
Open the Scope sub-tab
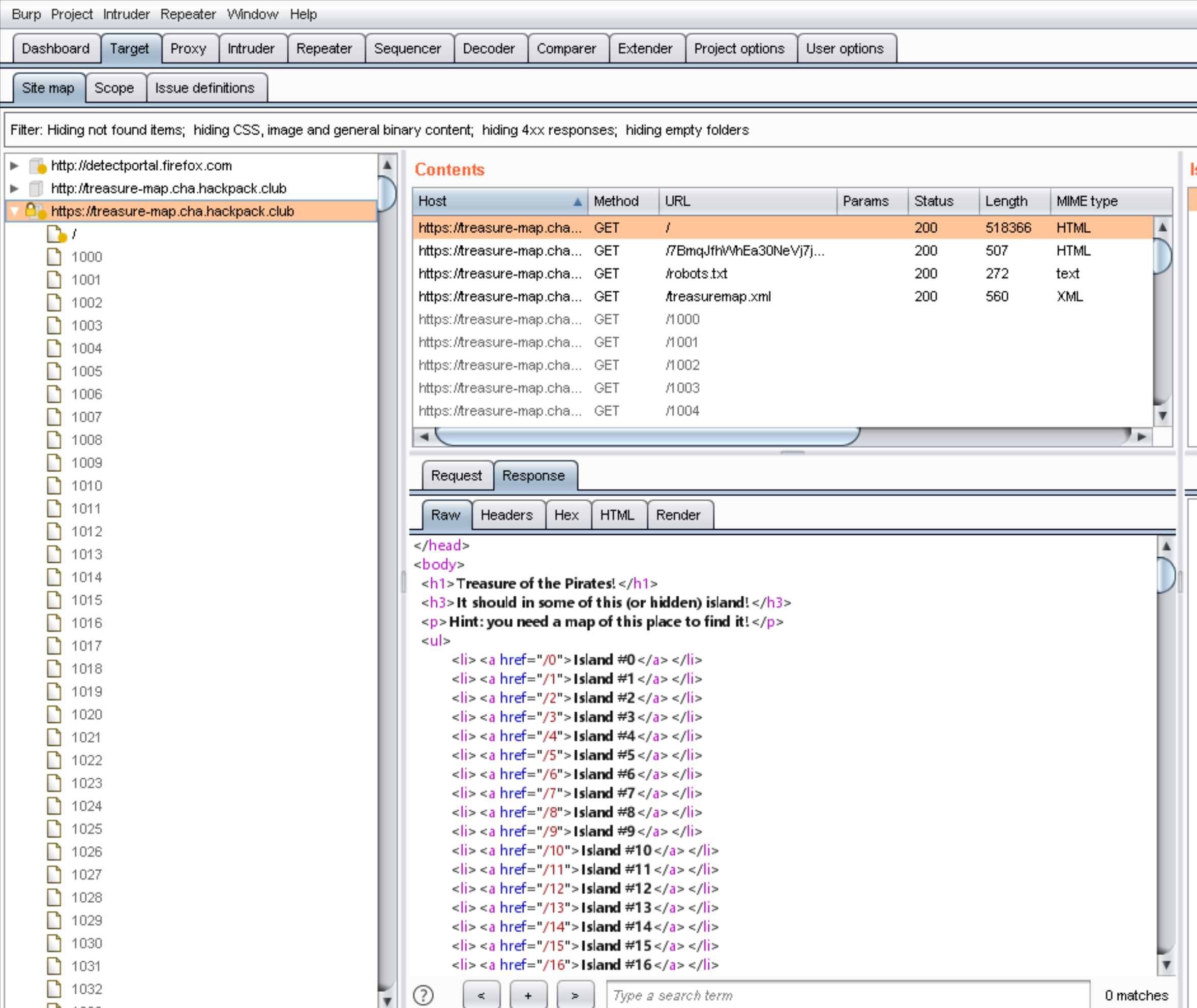tap(114, 88)
